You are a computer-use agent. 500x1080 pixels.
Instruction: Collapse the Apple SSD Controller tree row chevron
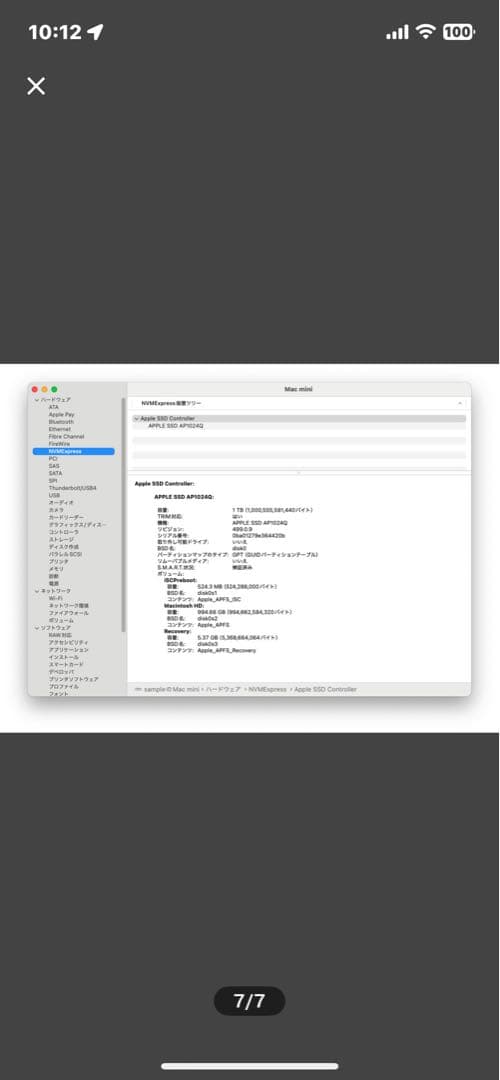pos(136,419)
